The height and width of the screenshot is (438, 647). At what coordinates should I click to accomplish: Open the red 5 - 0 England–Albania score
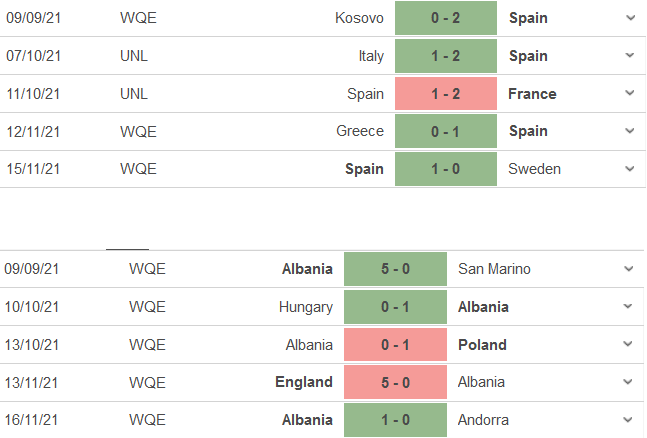click(395, 382)
